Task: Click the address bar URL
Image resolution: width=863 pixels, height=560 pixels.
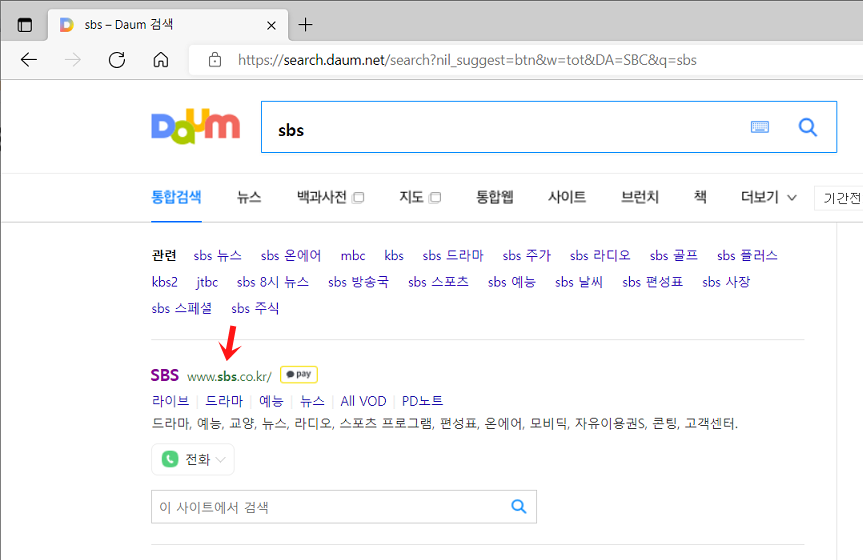Action: coord(467,59)
